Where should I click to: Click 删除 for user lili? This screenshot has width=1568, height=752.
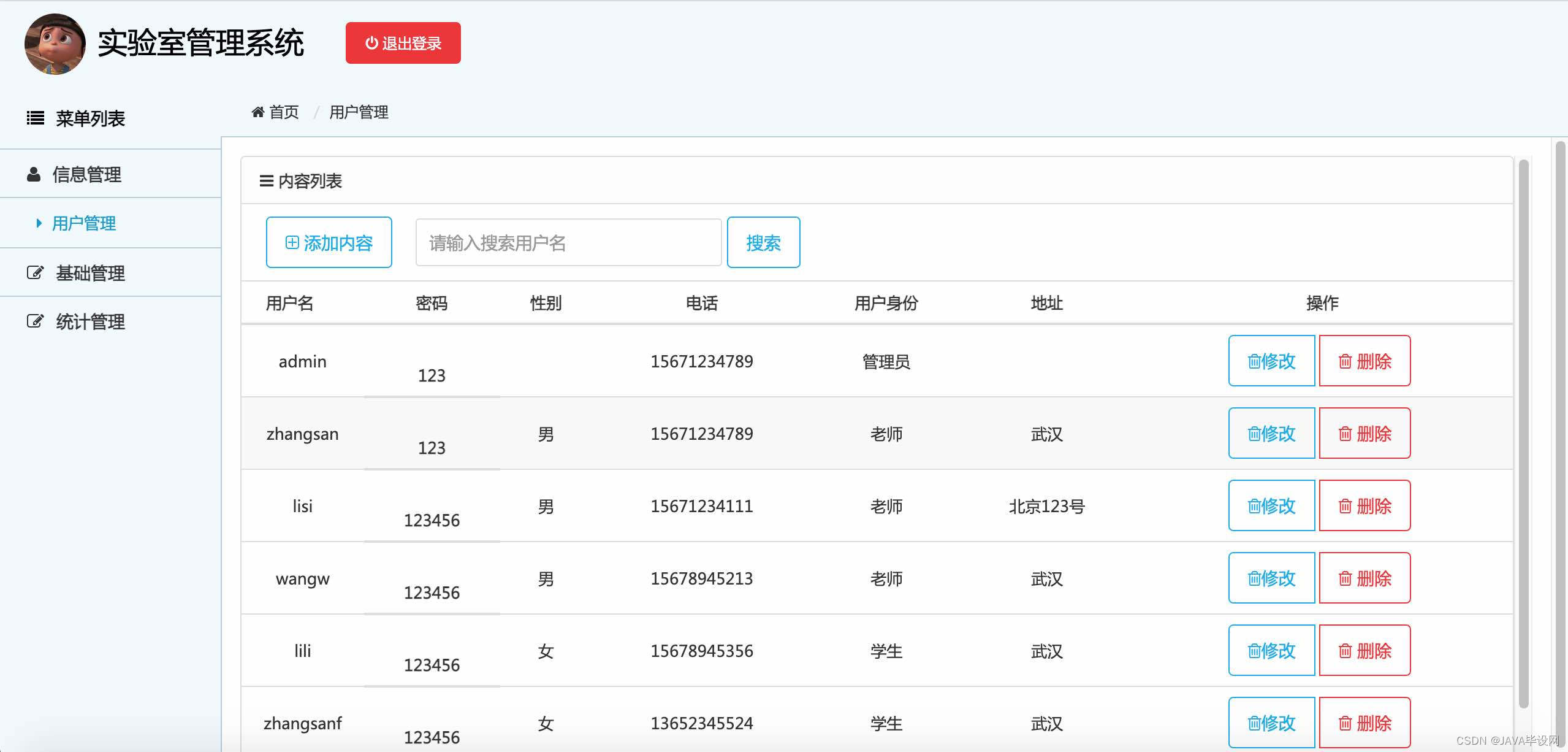pos(1364,651)
